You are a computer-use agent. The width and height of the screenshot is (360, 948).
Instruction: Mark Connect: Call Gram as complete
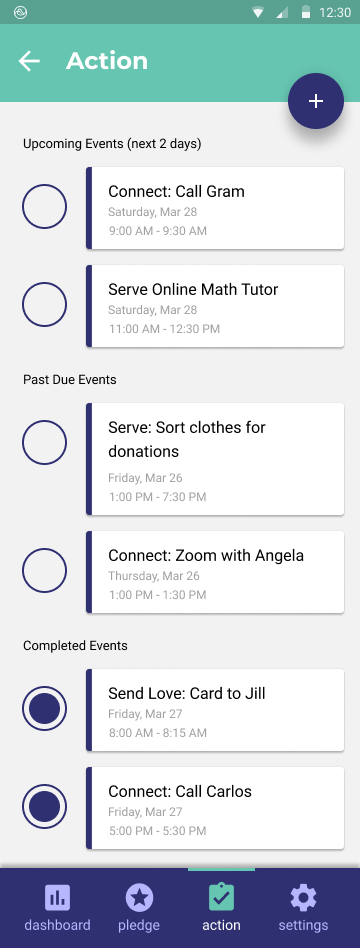(44, 207)
